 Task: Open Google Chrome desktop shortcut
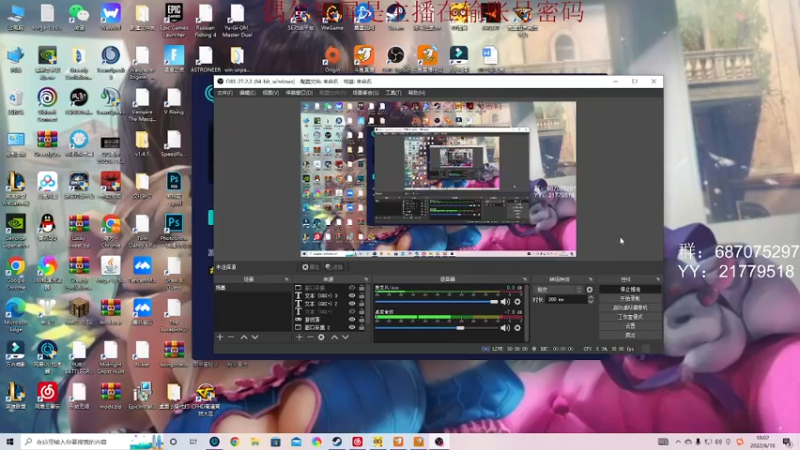click(x=16, y=272)
